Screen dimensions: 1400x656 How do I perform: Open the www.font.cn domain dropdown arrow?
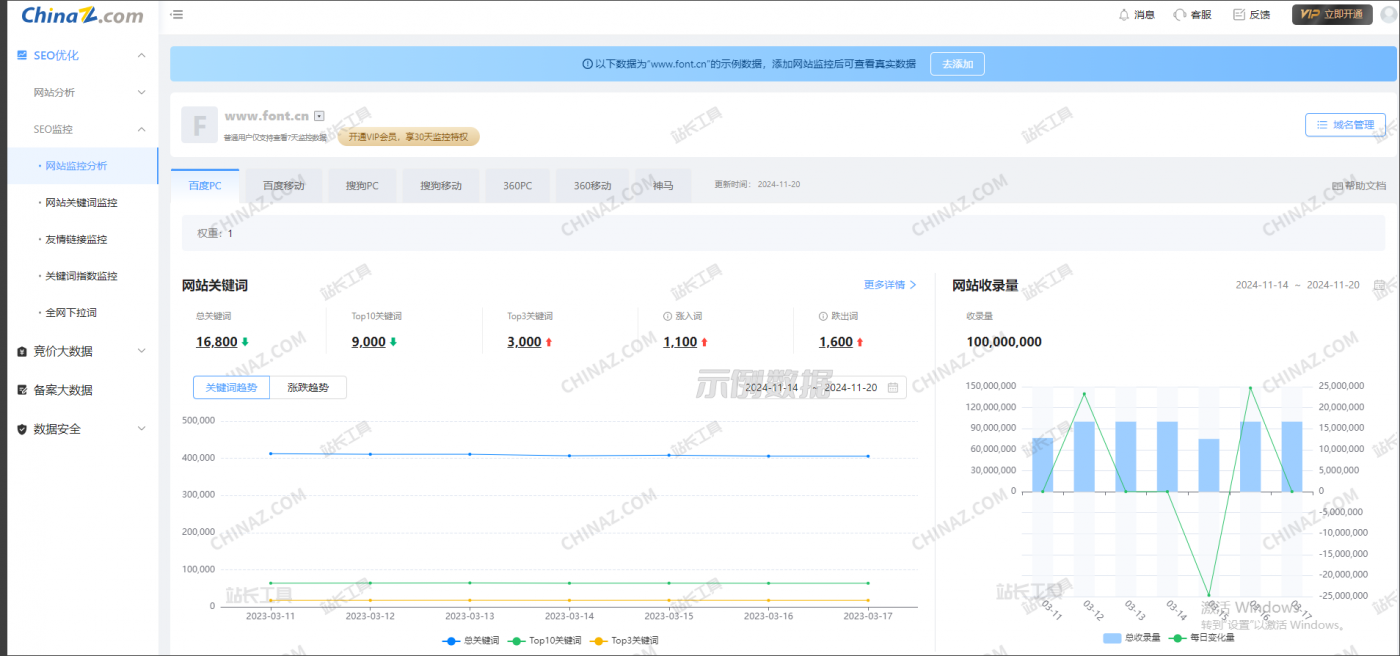[x=319, y=116]
